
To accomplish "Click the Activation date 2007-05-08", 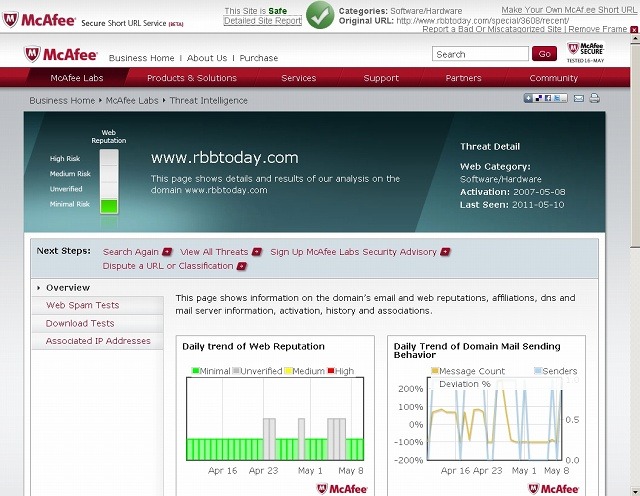I will [x=539, y=192].
